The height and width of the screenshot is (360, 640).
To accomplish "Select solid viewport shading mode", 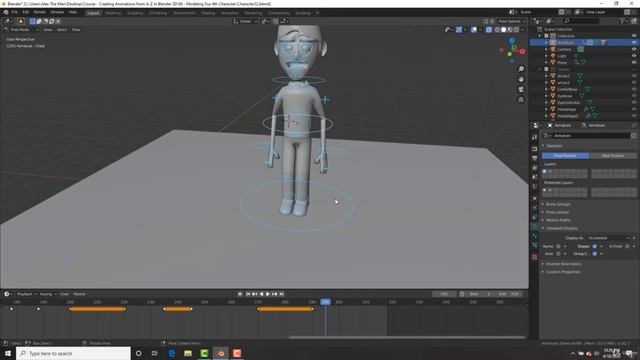I will coord(504,30).
